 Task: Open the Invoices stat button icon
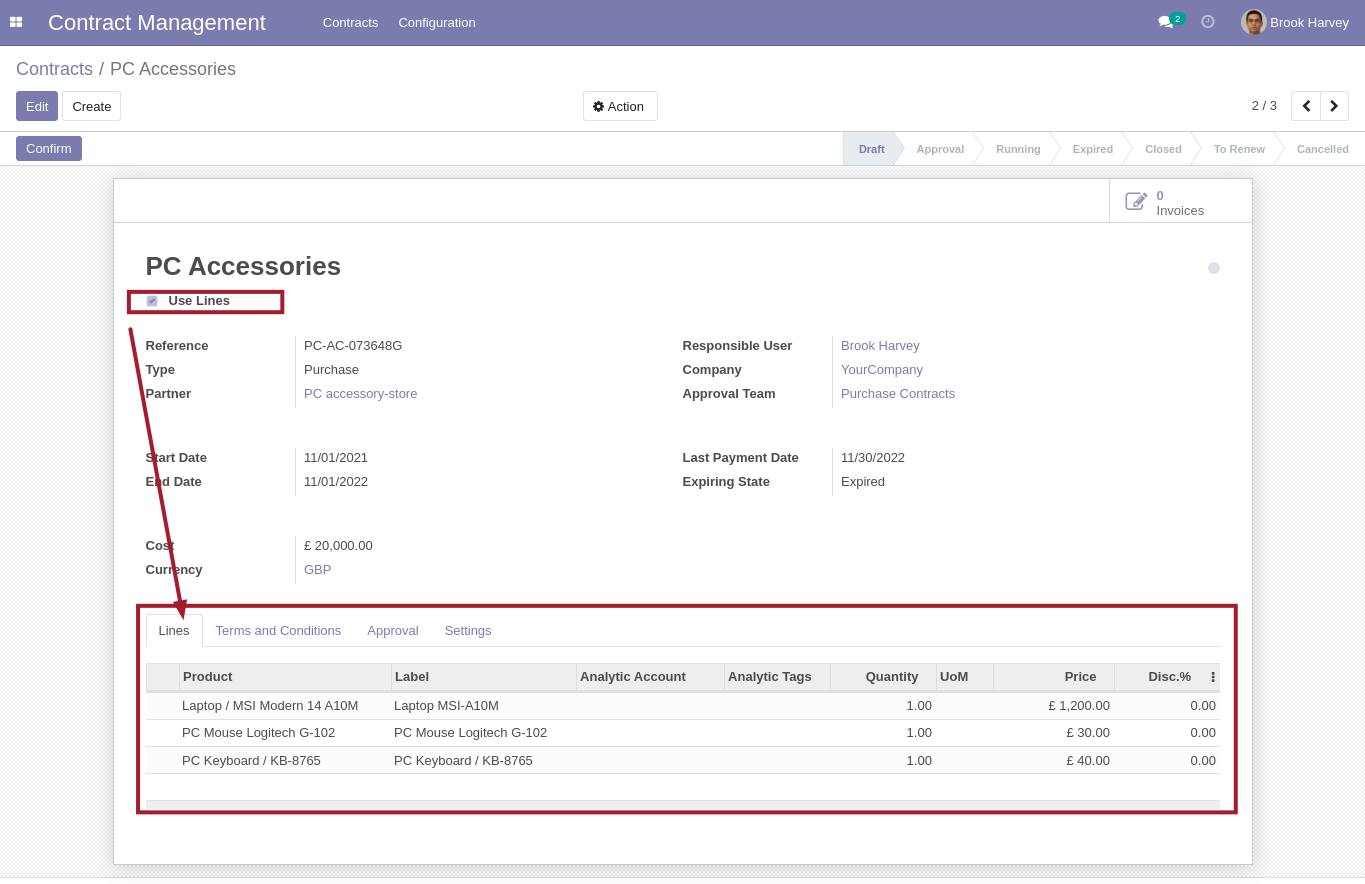pyautogui.click(x=1136, y=202)
